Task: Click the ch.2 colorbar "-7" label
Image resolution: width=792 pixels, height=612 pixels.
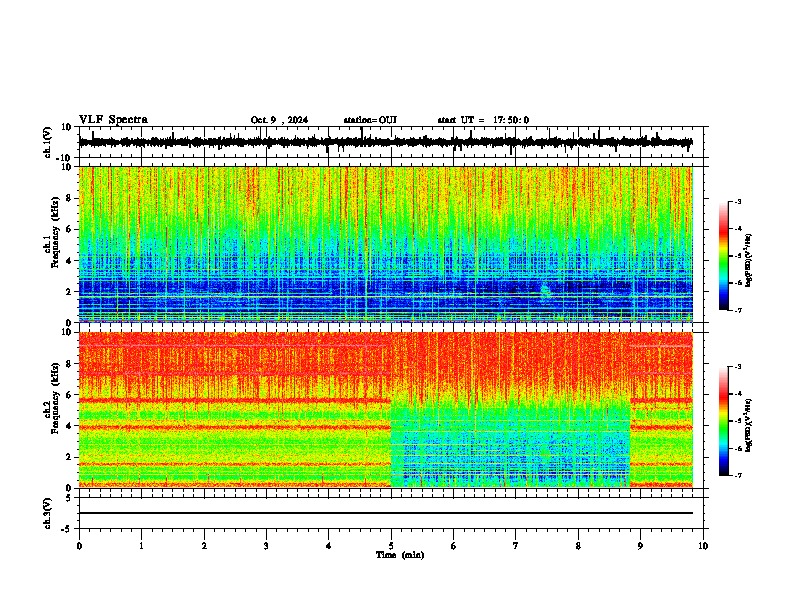Action: click(x=737, y=475)
